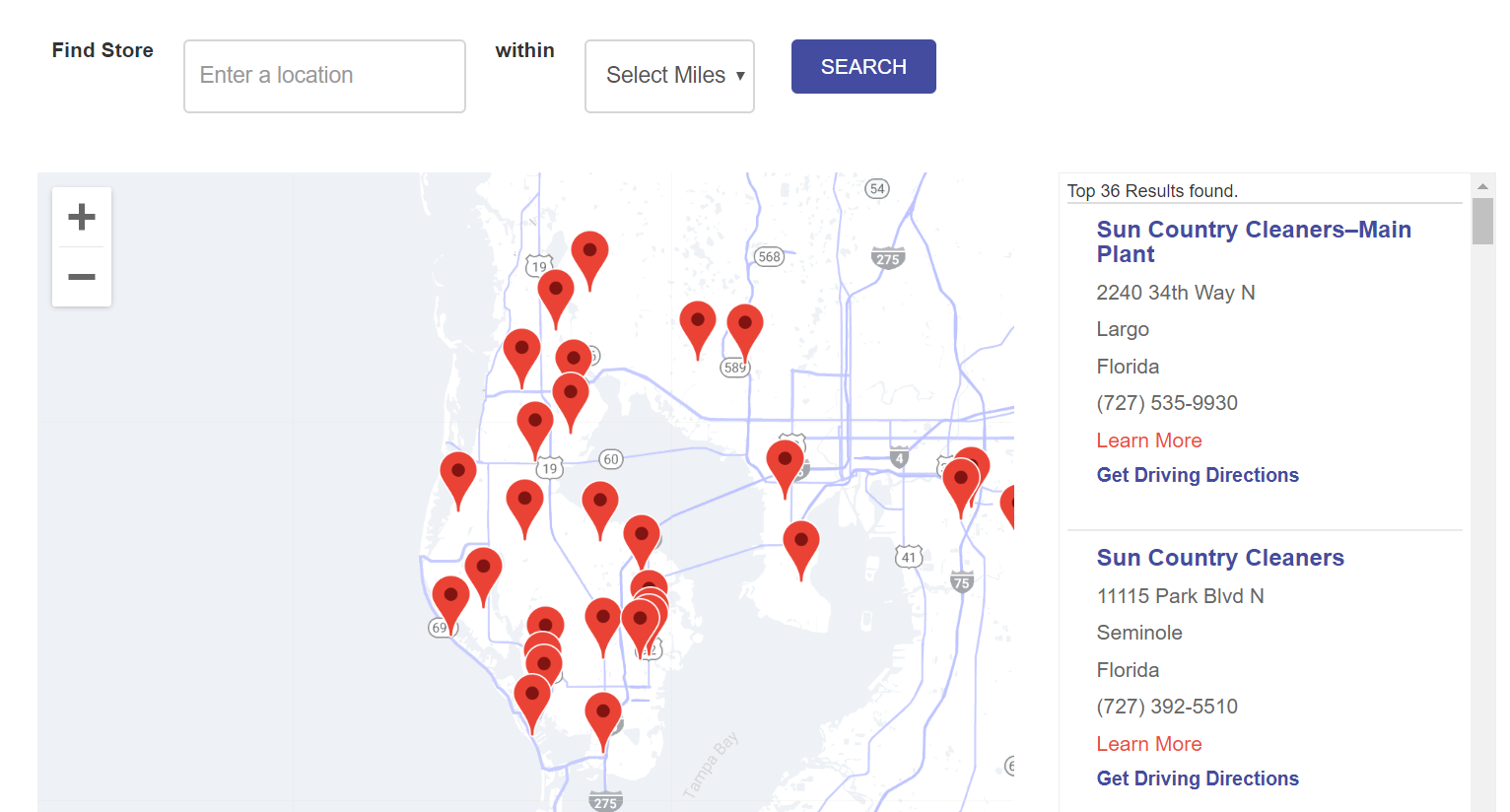The image size is (1510, 812).
Task: Click the results list scroll-up arrow
Action: (1481, 186)
